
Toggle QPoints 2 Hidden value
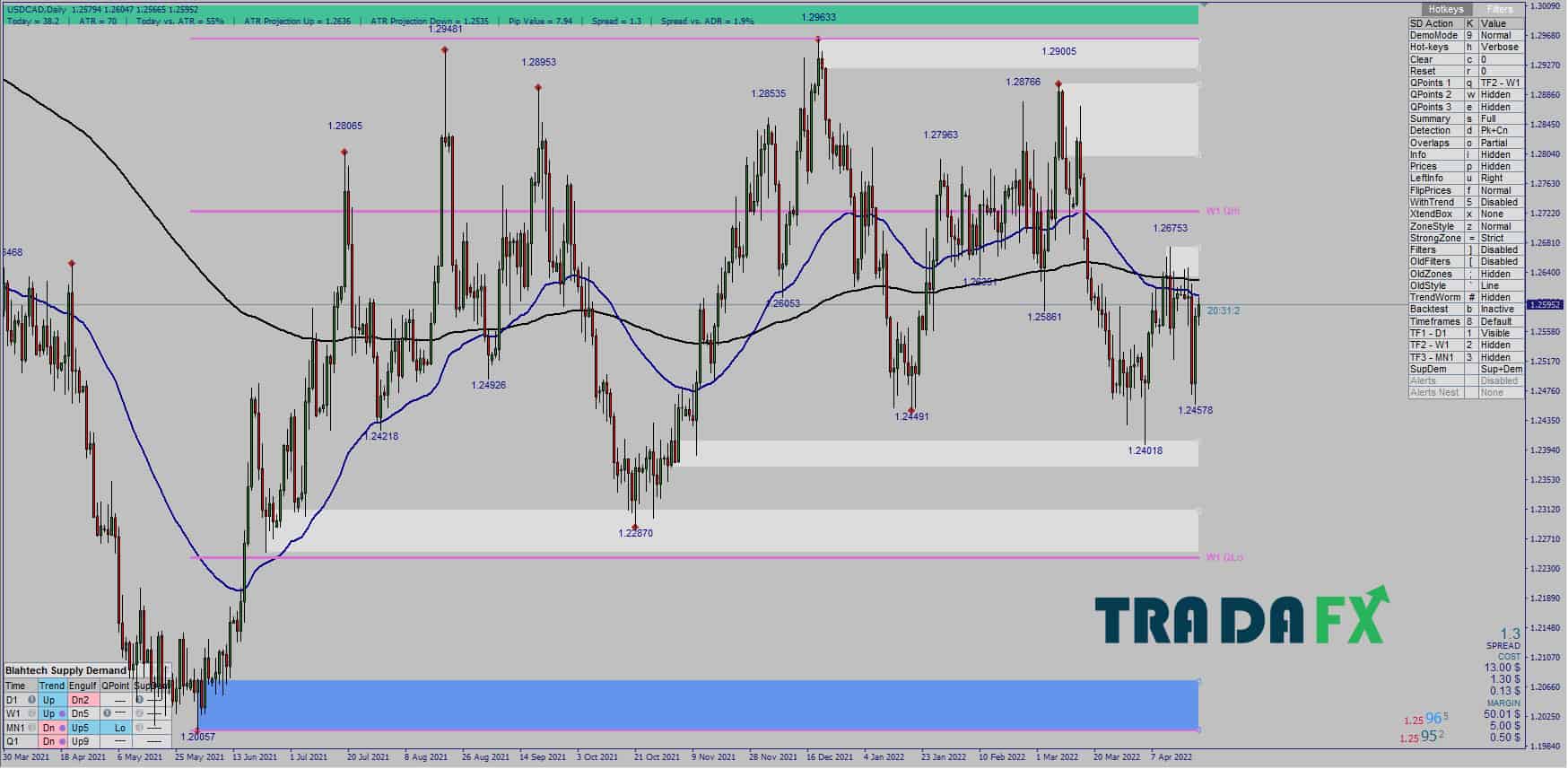[x=1501, y=94]
